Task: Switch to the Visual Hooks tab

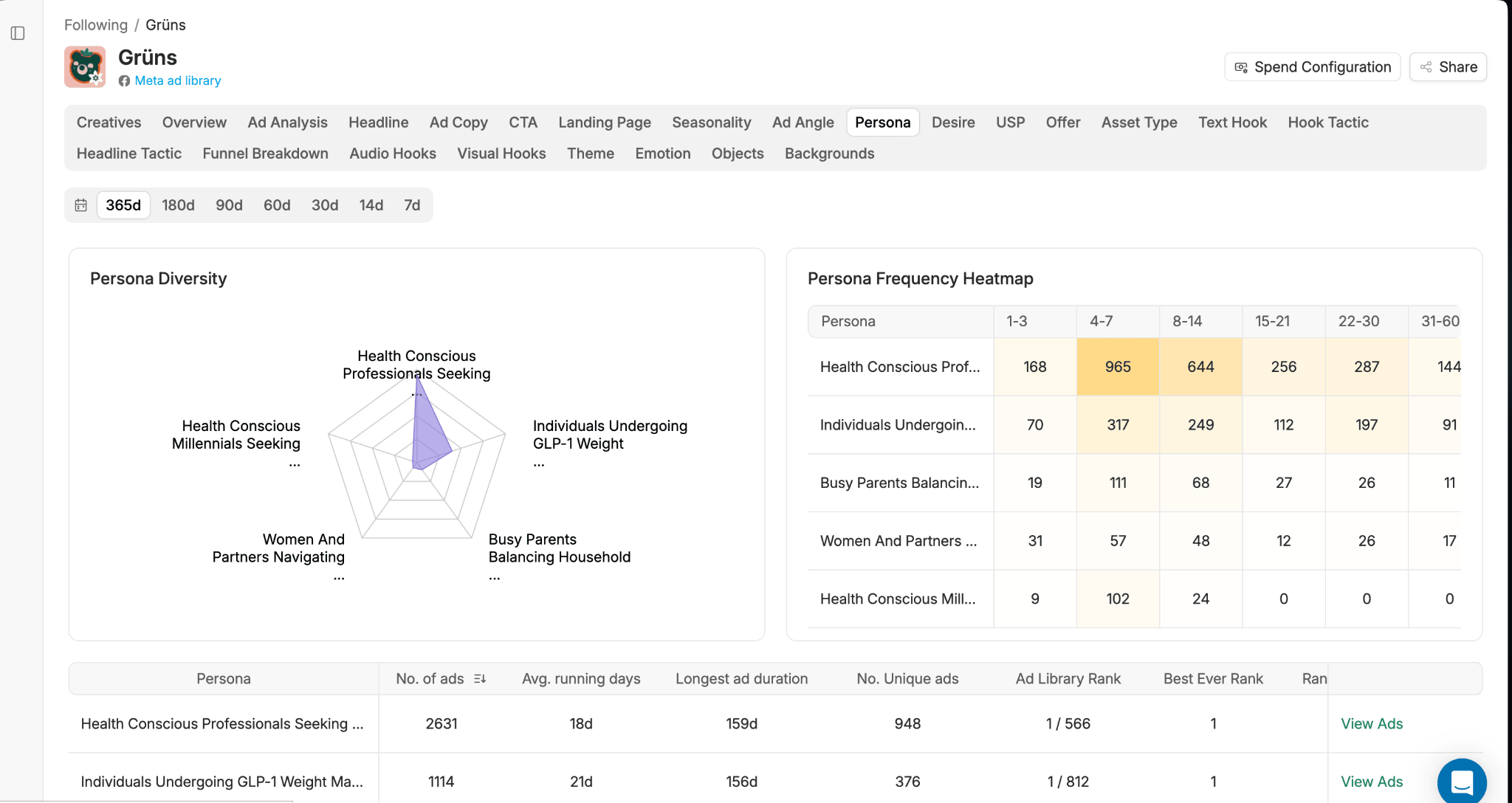Action: coord(501,154)
